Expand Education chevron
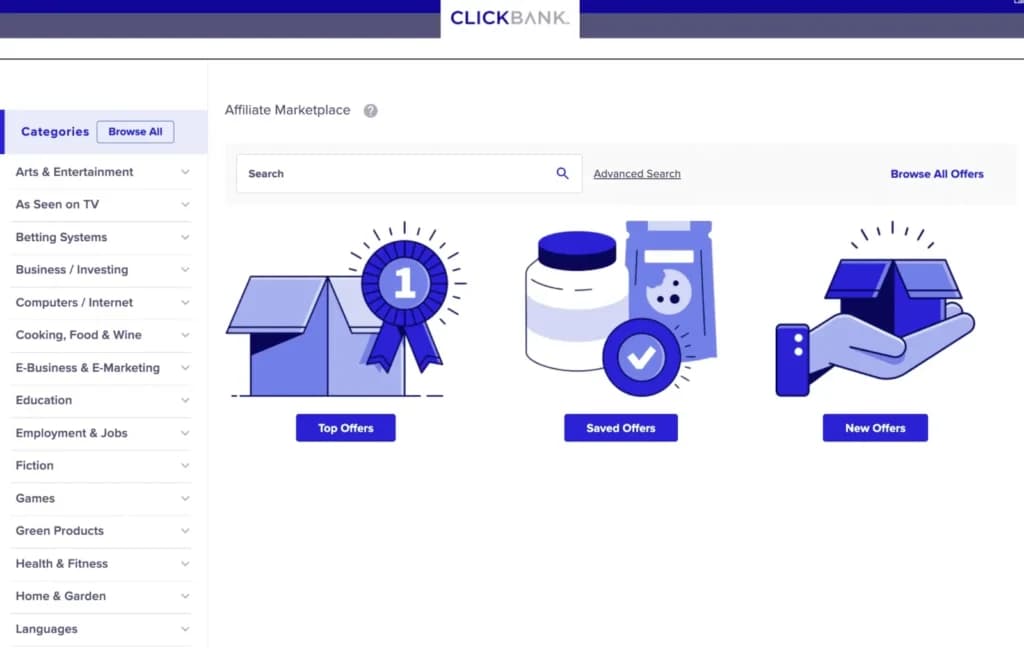The width and height of the screenshot is (1024, 648). click(x=185, y=400)
